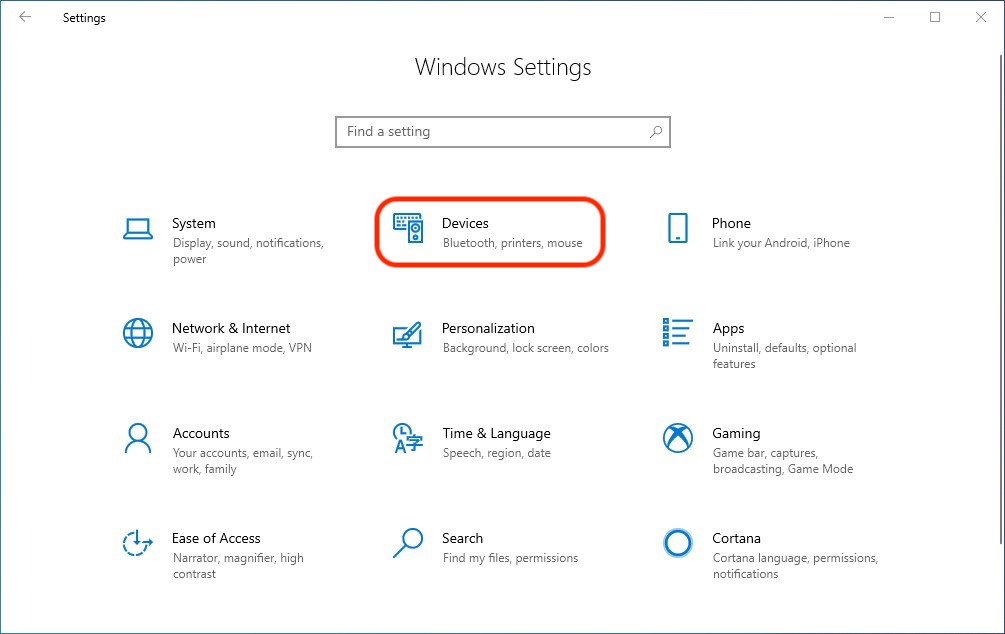
Task: Select the Ease of Access icon
Action: pyautogui.click(x=137, y=543)
